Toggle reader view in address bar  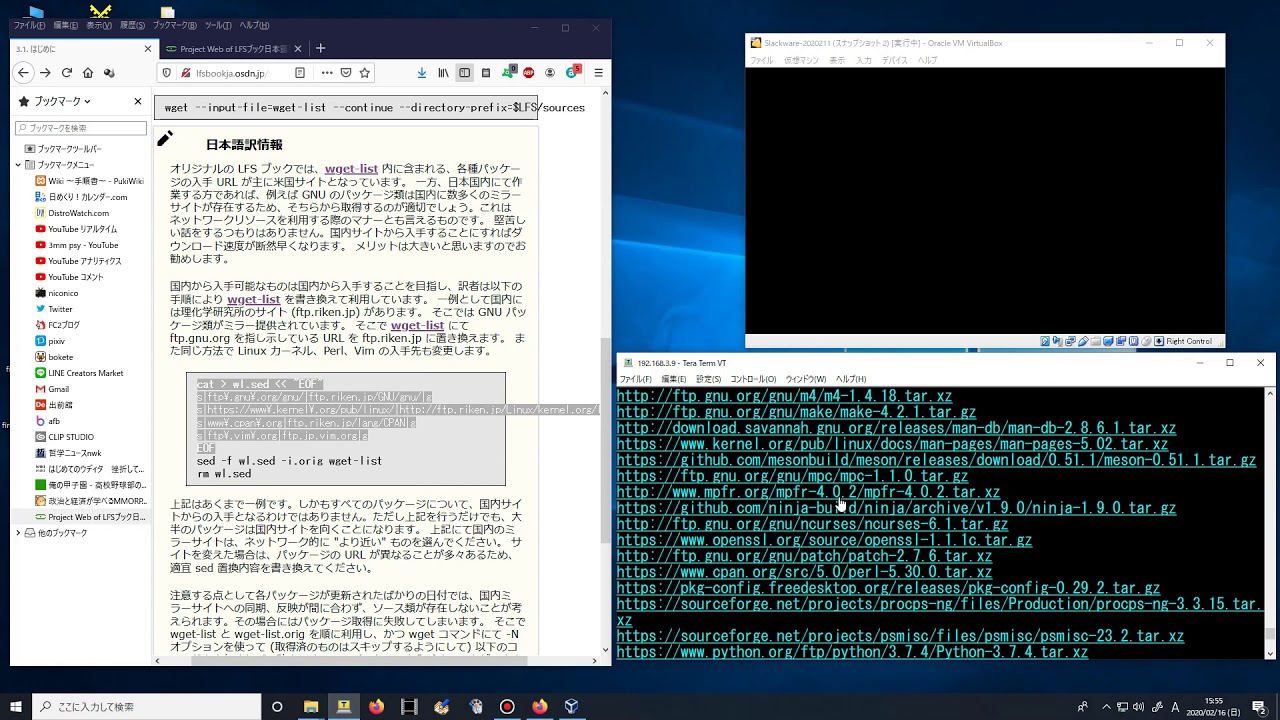[300, 73]
